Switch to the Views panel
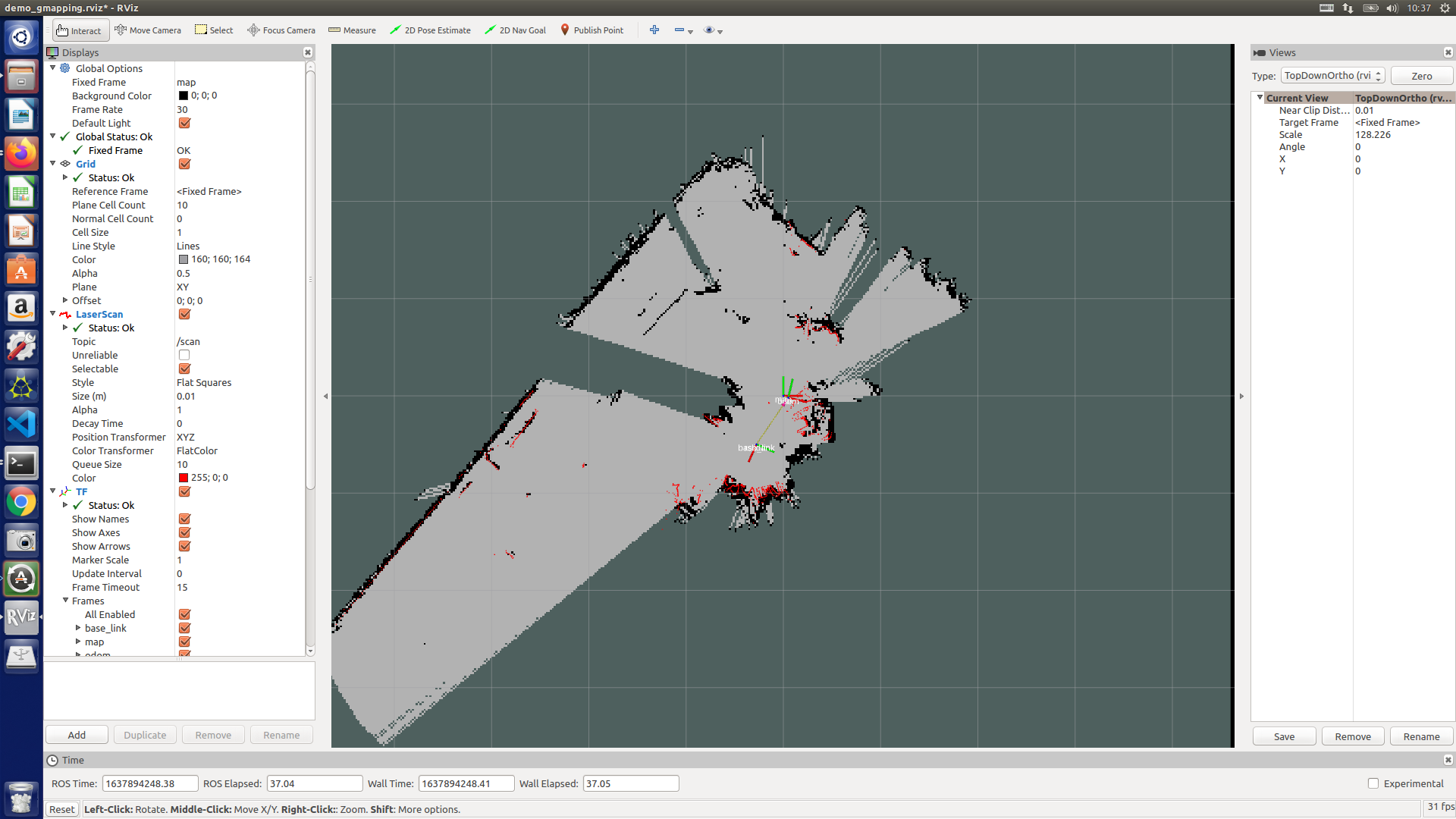Viewport: 1456px width, 819px height. (1282, 52)
